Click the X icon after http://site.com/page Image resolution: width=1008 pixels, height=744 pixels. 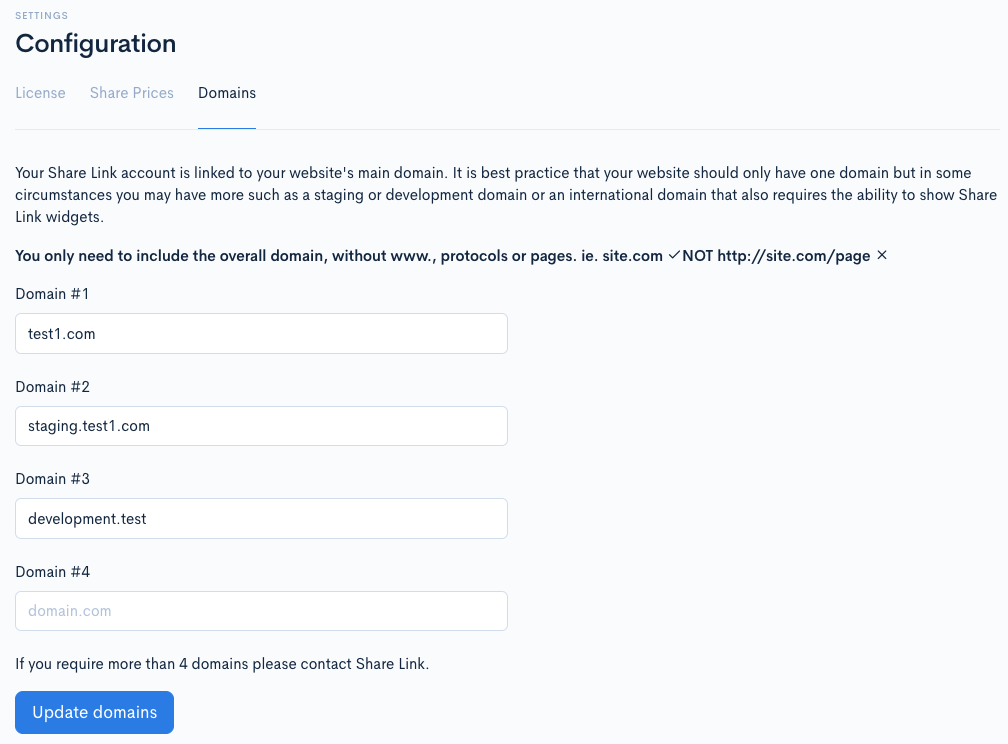(881, 255)
